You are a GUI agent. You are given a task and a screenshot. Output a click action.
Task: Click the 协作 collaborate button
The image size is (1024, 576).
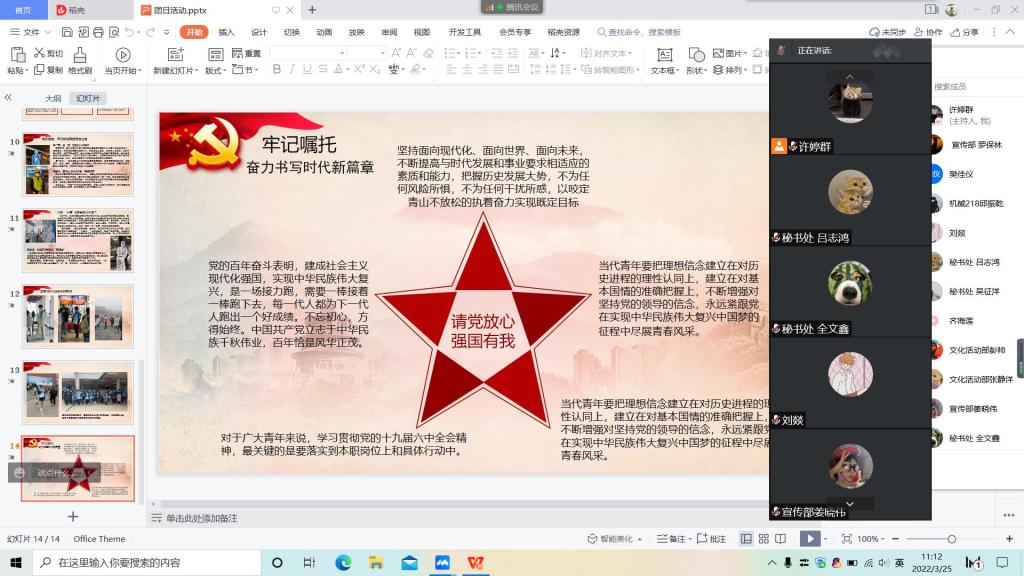pos(929,32)
